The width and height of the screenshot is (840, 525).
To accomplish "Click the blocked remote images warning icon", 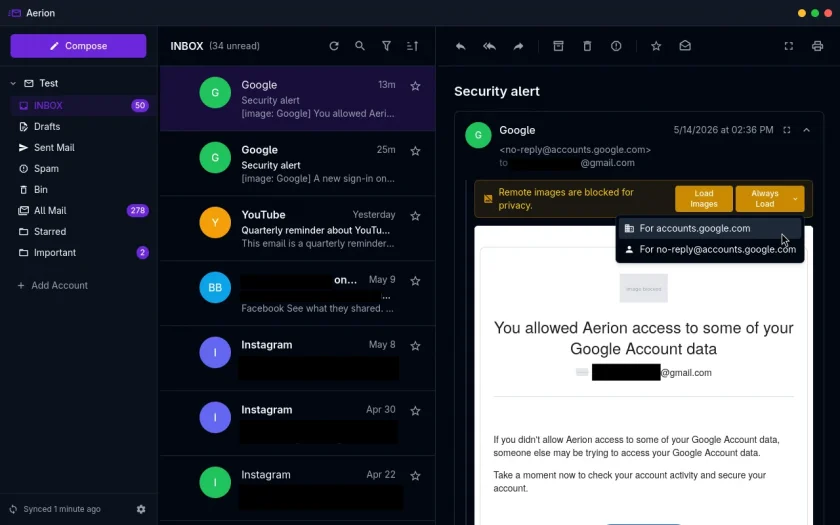I will 488,199.
